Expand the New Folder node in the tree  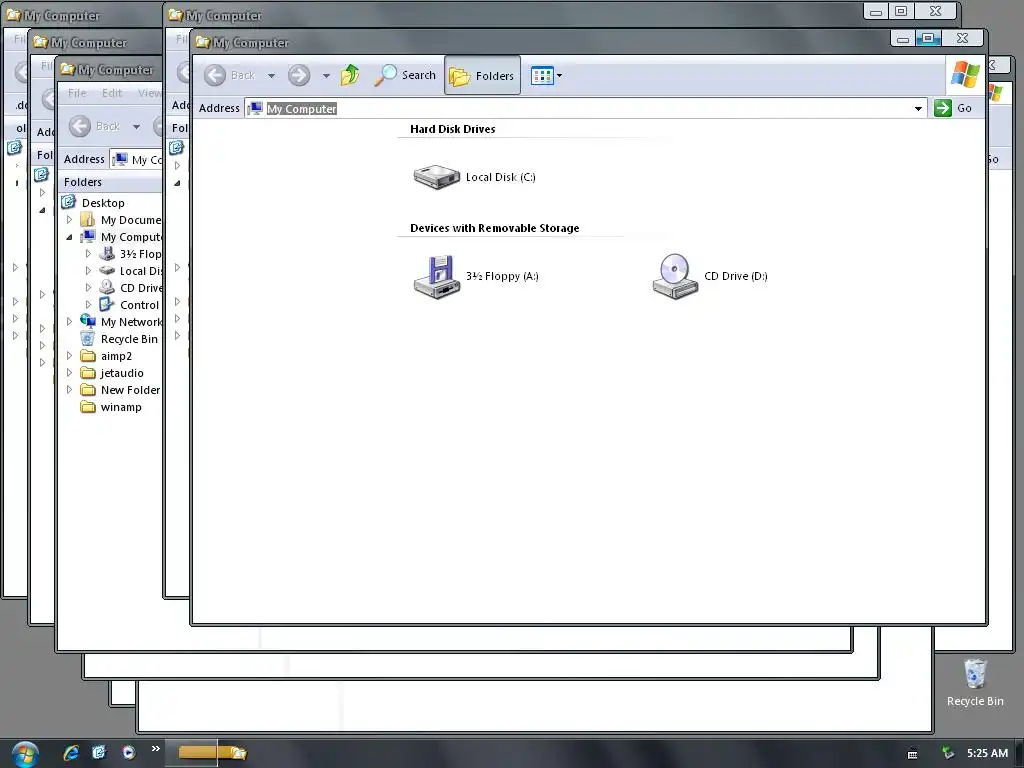tap(69, 390)
